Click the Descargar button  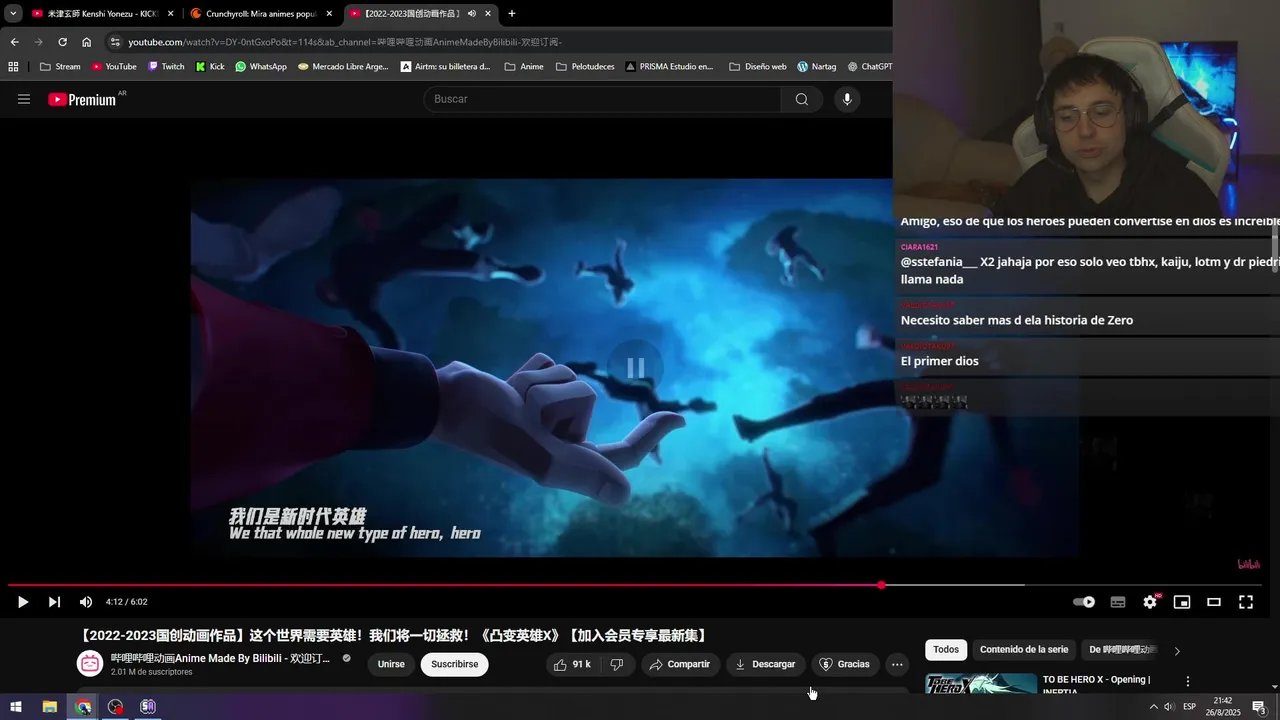[765, 664]
